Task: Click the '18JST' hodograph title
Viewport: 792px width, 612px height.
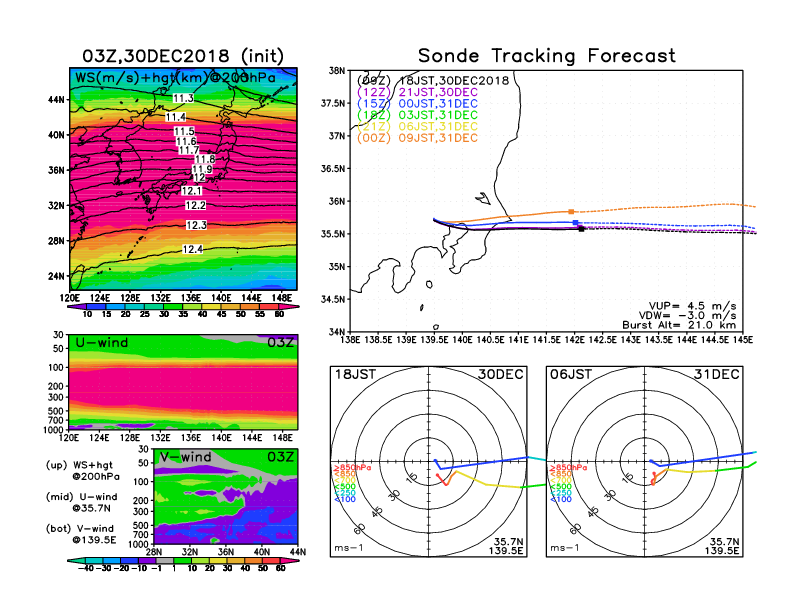Action: pos(355,374)
